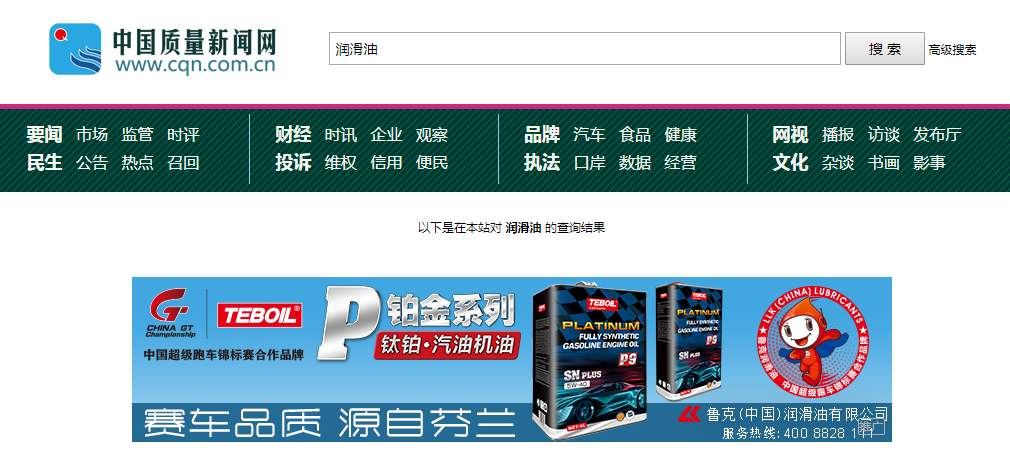Image resolution: width=1010 pixels, height=468 pixels.
Task: Click the 中国质量新闻网 site logo
Action: pyautogui.click(x=162, y=49)
